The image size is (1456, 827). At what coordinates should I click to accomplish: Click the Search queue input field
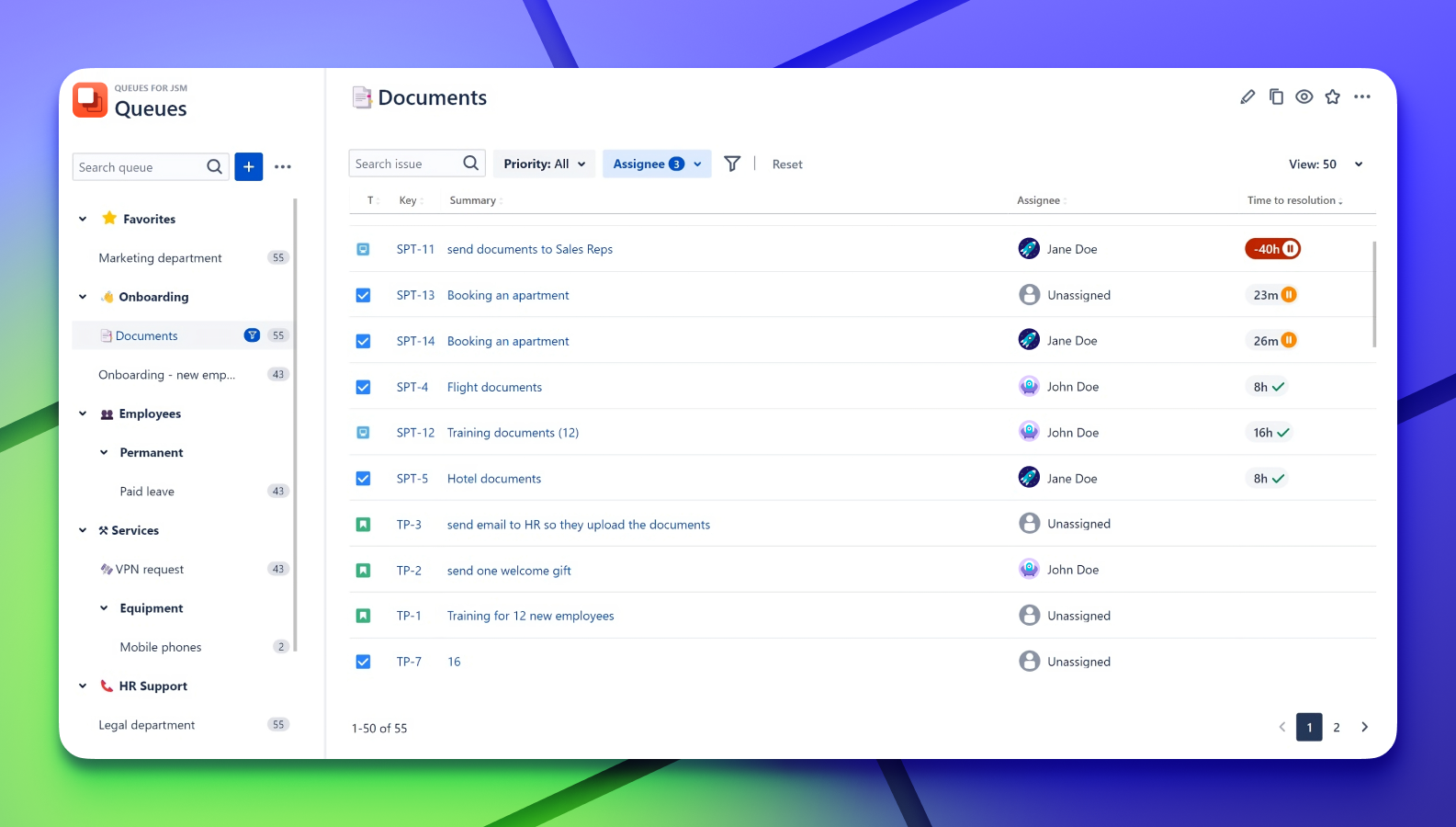pyautogui.click(x=138, y=167)
